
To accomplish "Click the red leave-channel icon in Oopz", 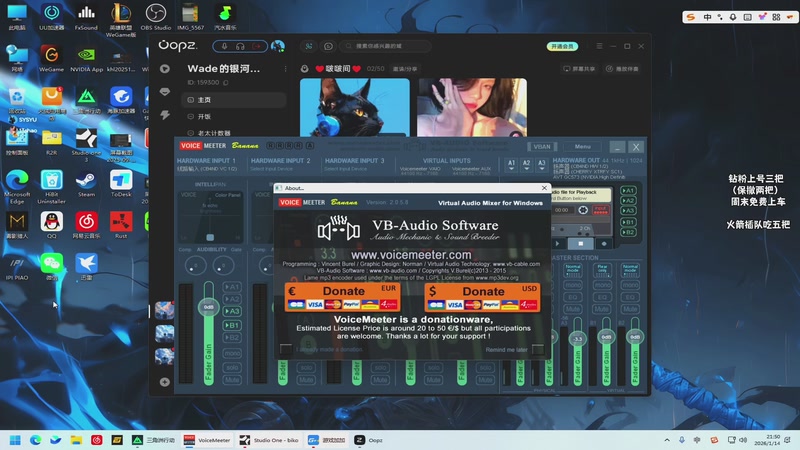I will tap(256, 46).
